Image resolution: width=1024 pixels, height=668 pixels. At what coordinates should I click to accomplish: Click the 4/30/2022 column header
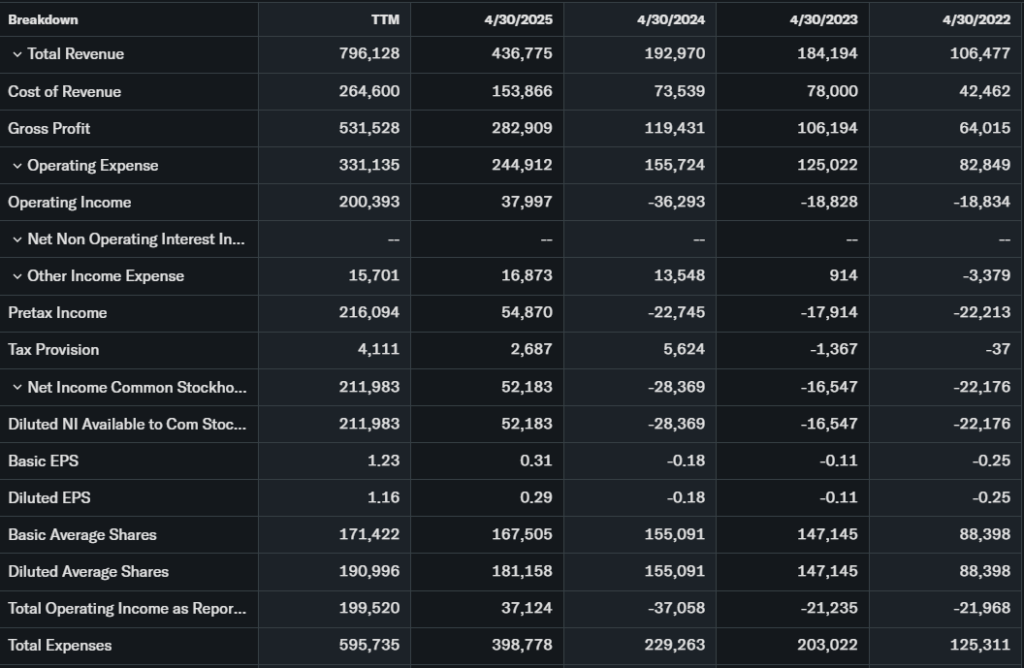click(x=981, y=20)
